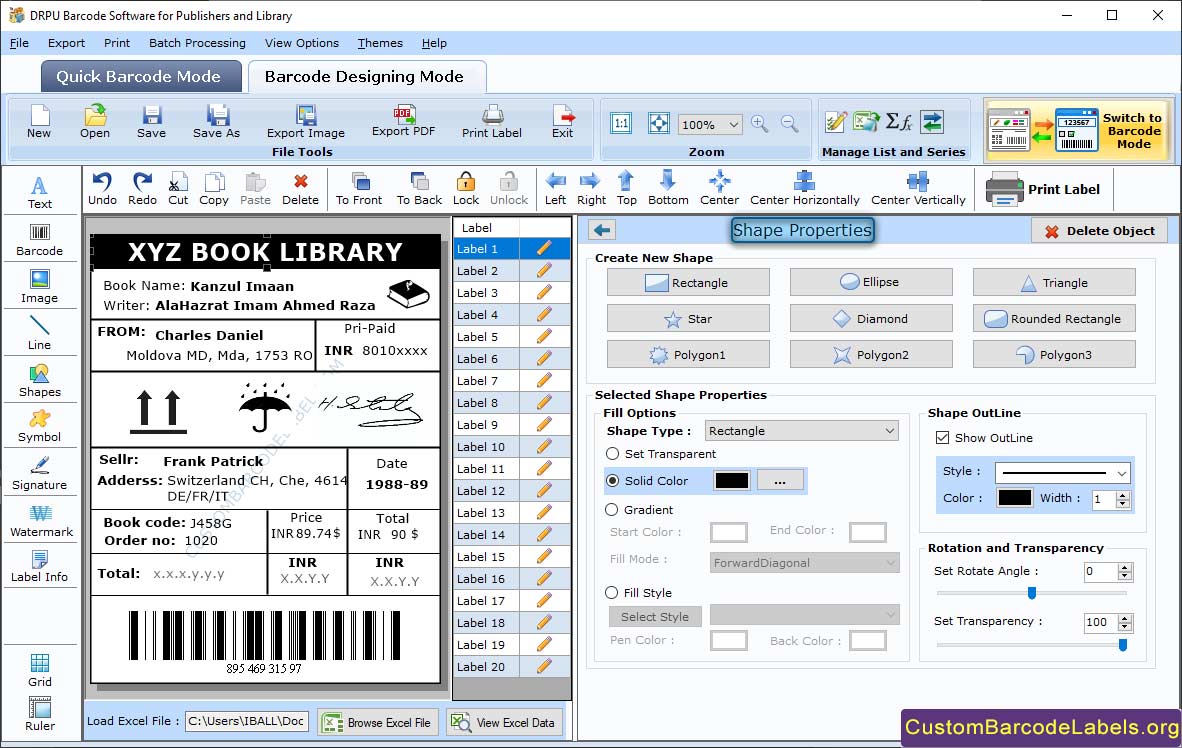The width and height of the screenshot is (1182, 748).
Task: Select the Text tool in sidebar
Action: [39, 192]
